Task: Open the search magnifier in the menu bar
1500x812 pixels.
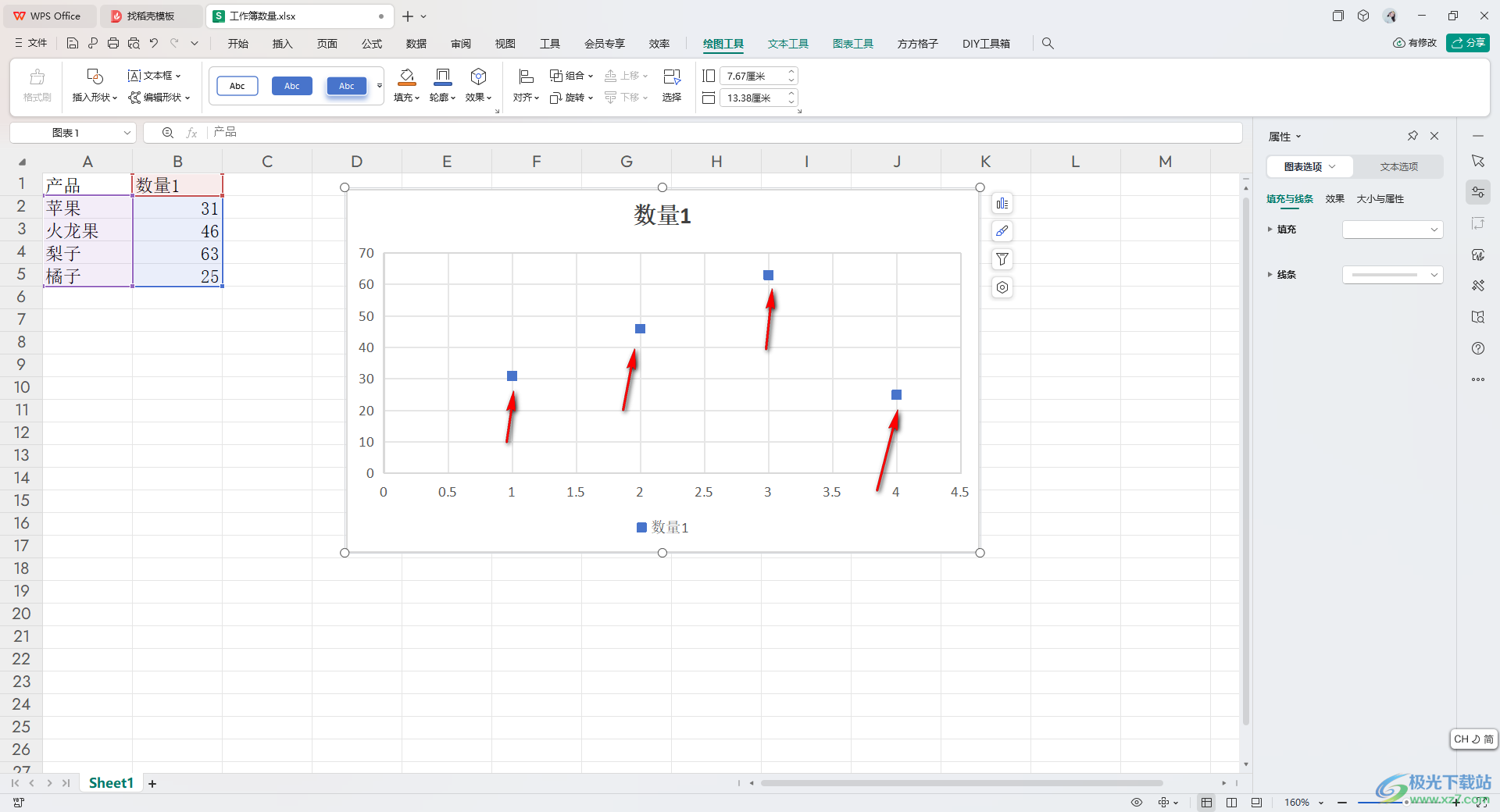Action: 1048,44
